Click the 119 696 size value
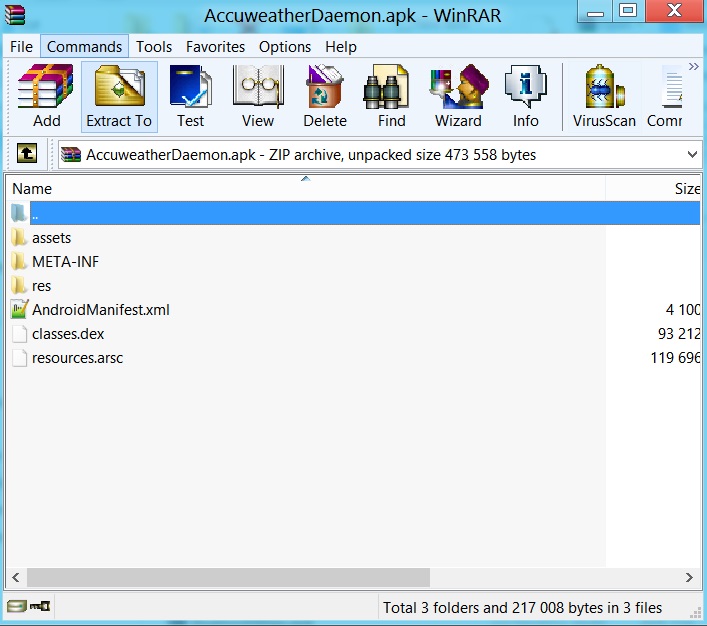The width and height of the screenshot is (707, 626). click(x=675, y=358)
